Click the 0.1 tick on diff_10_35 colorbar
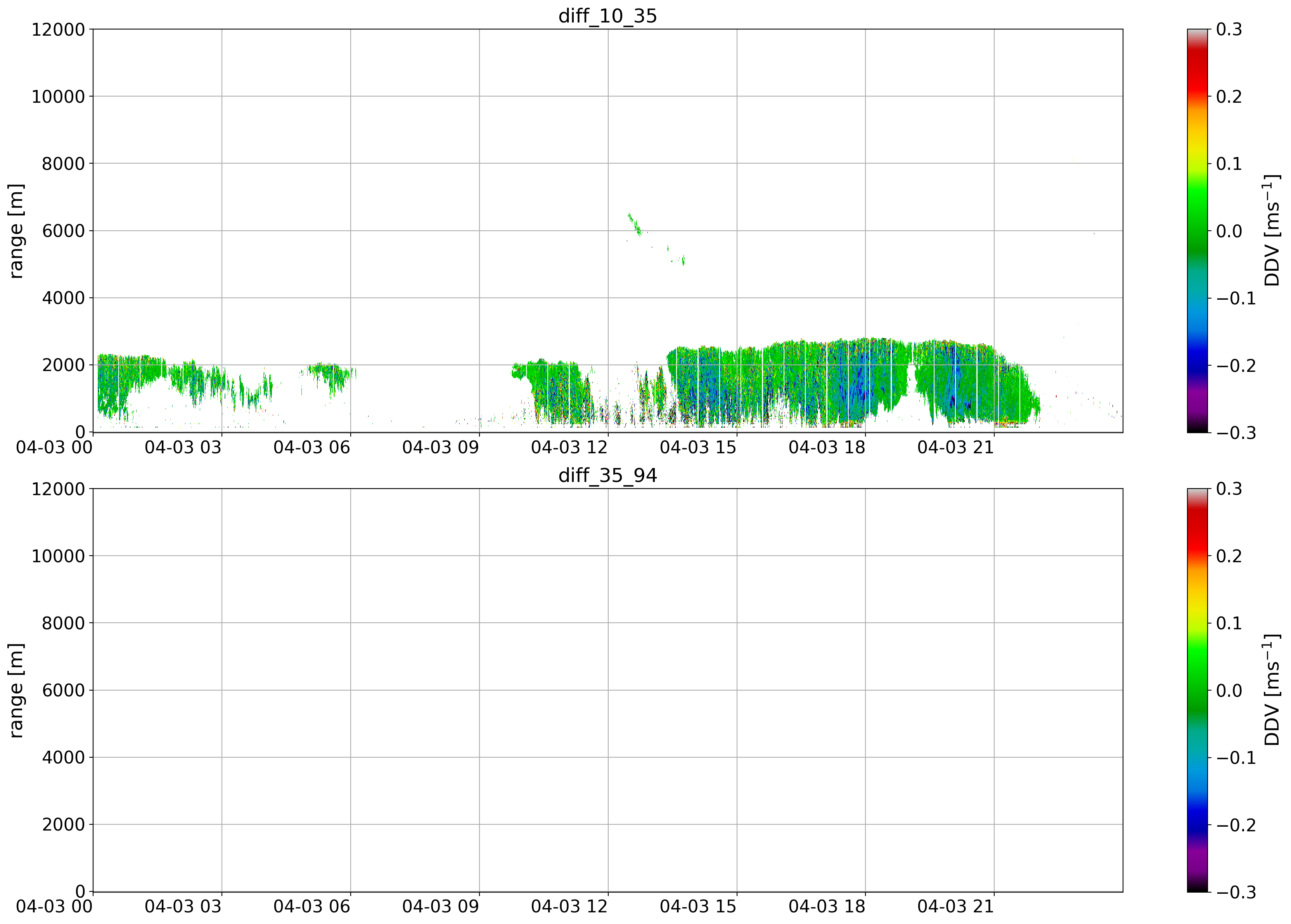The width and height of the screenshot is (1291, 924). click(1229, 164)
